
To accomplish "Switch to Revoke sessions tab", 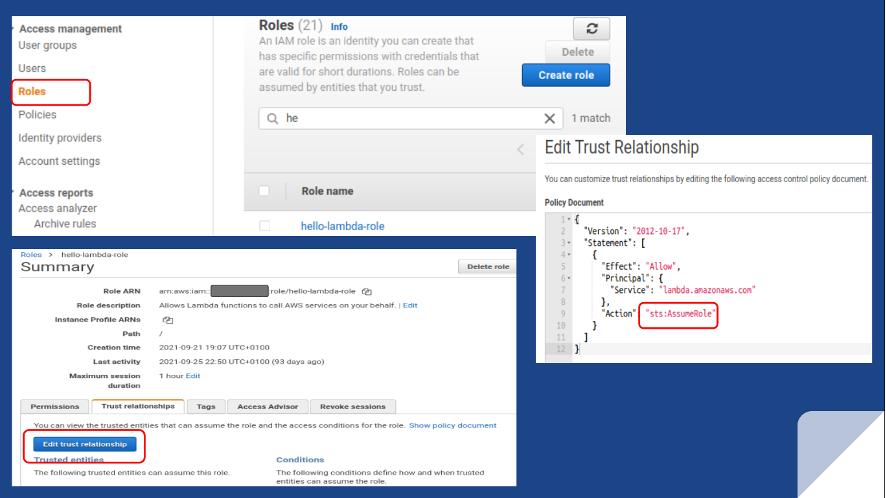I will [x=353, y=406].
